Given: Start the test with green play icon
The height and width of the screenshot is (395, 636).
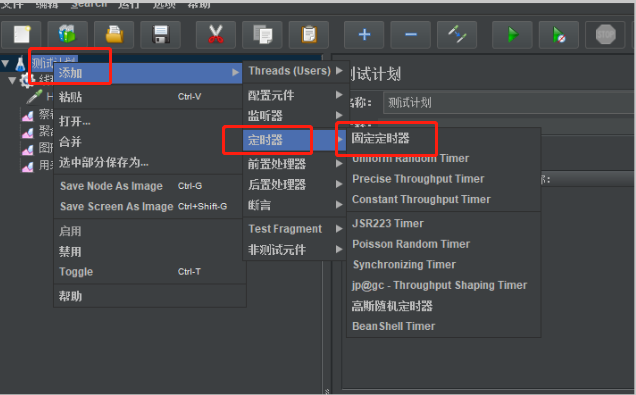Looking at the screenshot, I should (512, 34).
